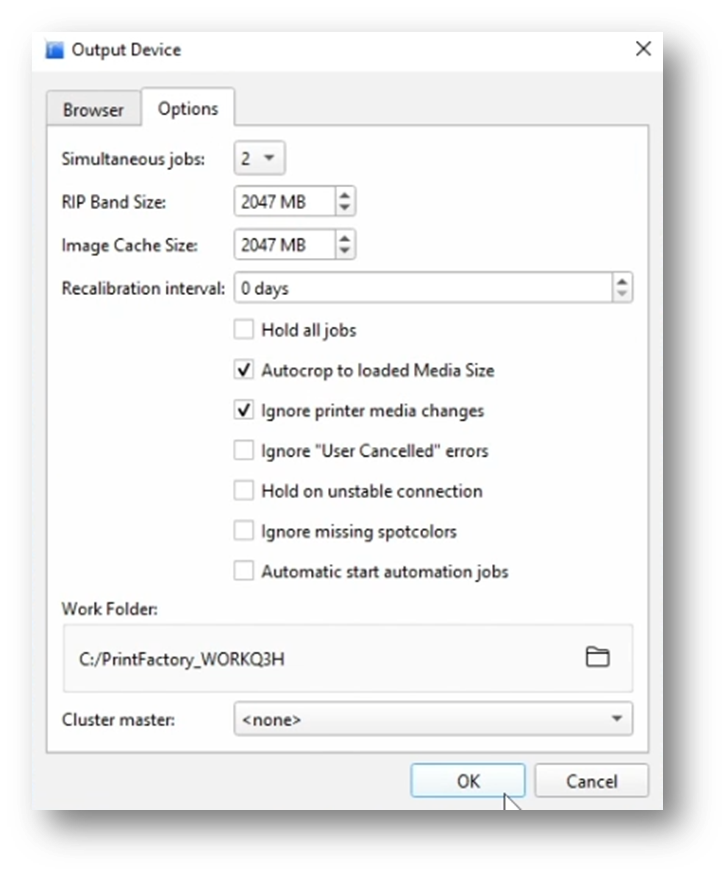Click the Image Cache Size value field
Image resolution: width=728 pixels, height=875 pixels.
click(x=285, y=244)
